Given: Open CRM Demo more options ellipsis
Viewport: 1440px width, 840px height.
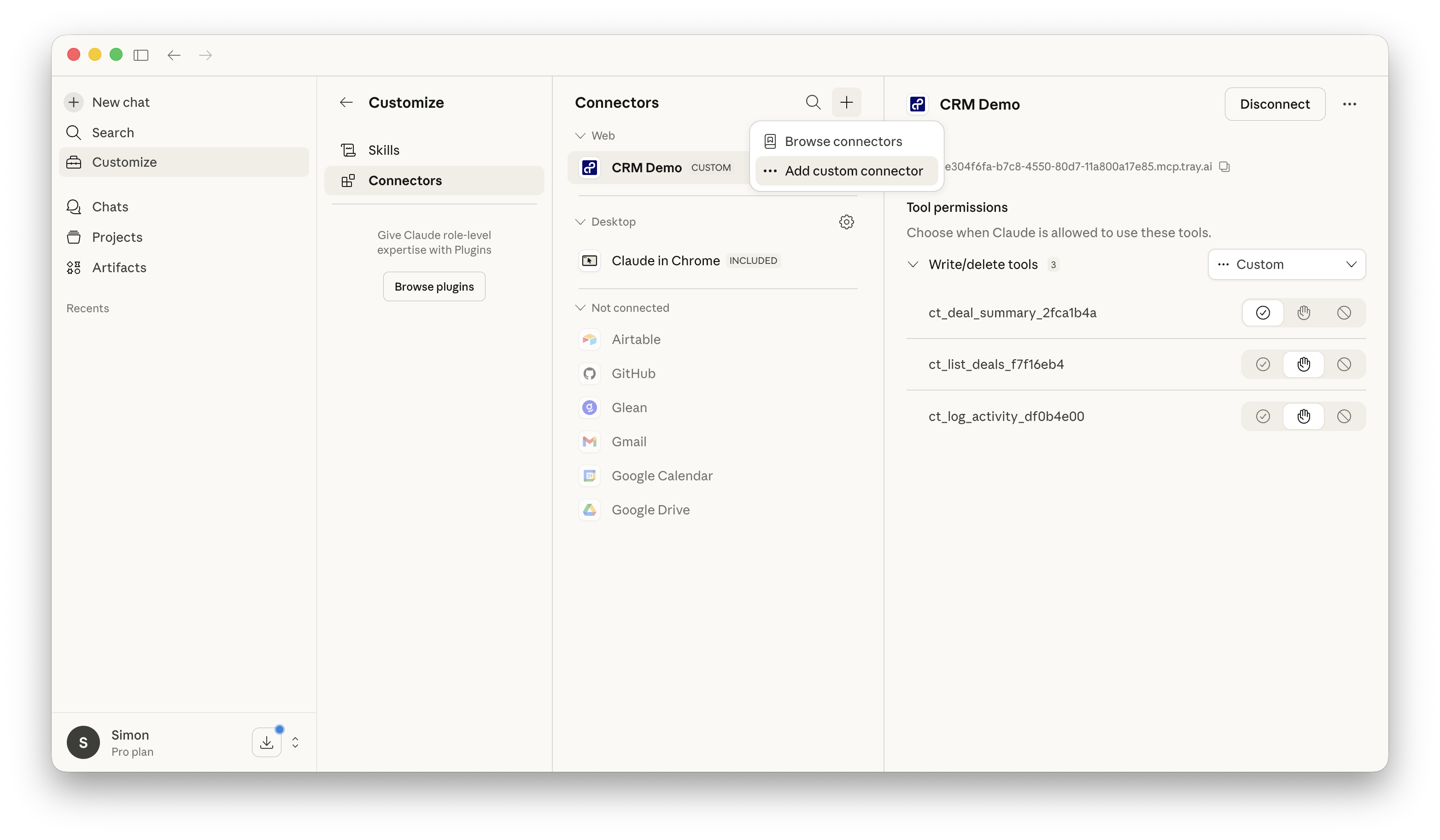Looking at the screenshot, I should click(x=1349, y=104).
